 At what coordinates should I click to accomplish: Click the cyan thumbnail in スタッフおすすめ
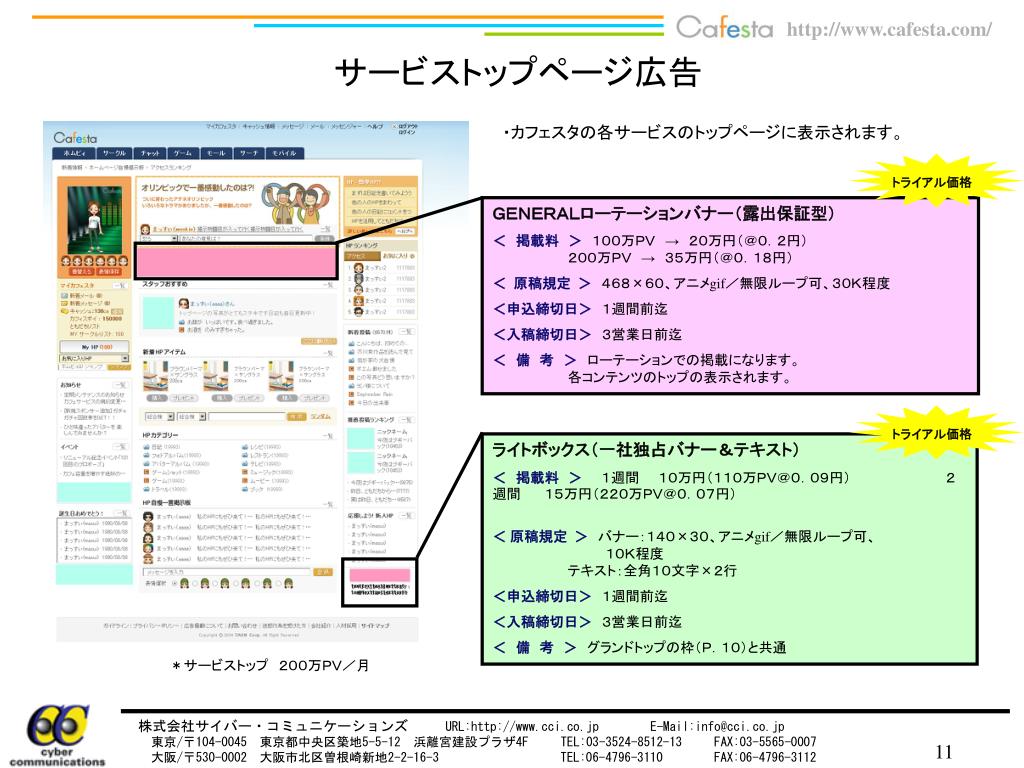click(158, 313)
